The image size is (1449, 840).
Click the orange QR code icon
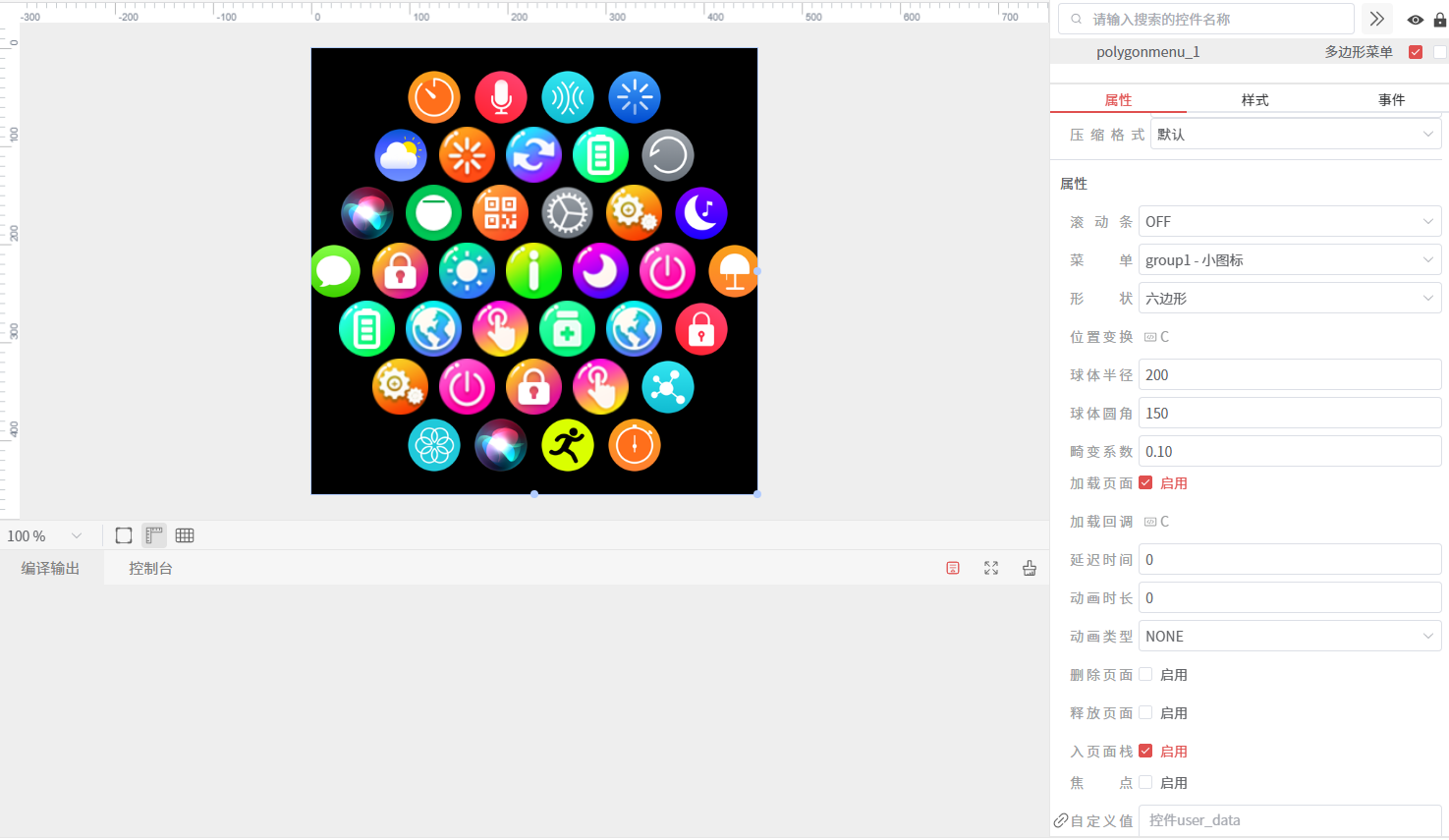pos(501,213)
